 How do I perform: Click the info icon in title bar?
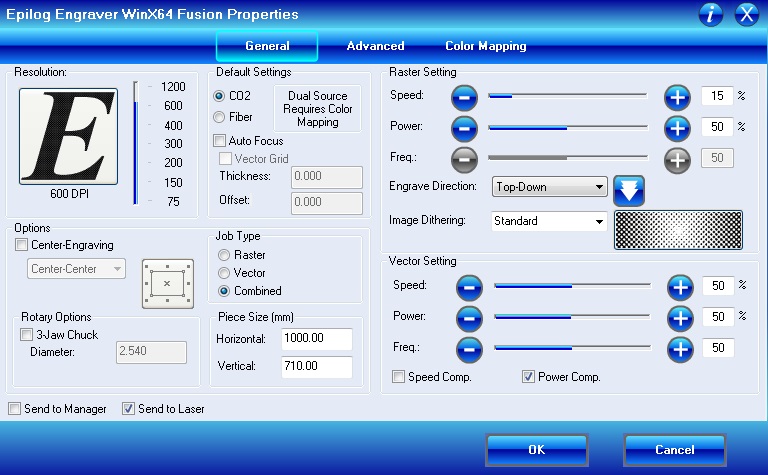point(711,14)
